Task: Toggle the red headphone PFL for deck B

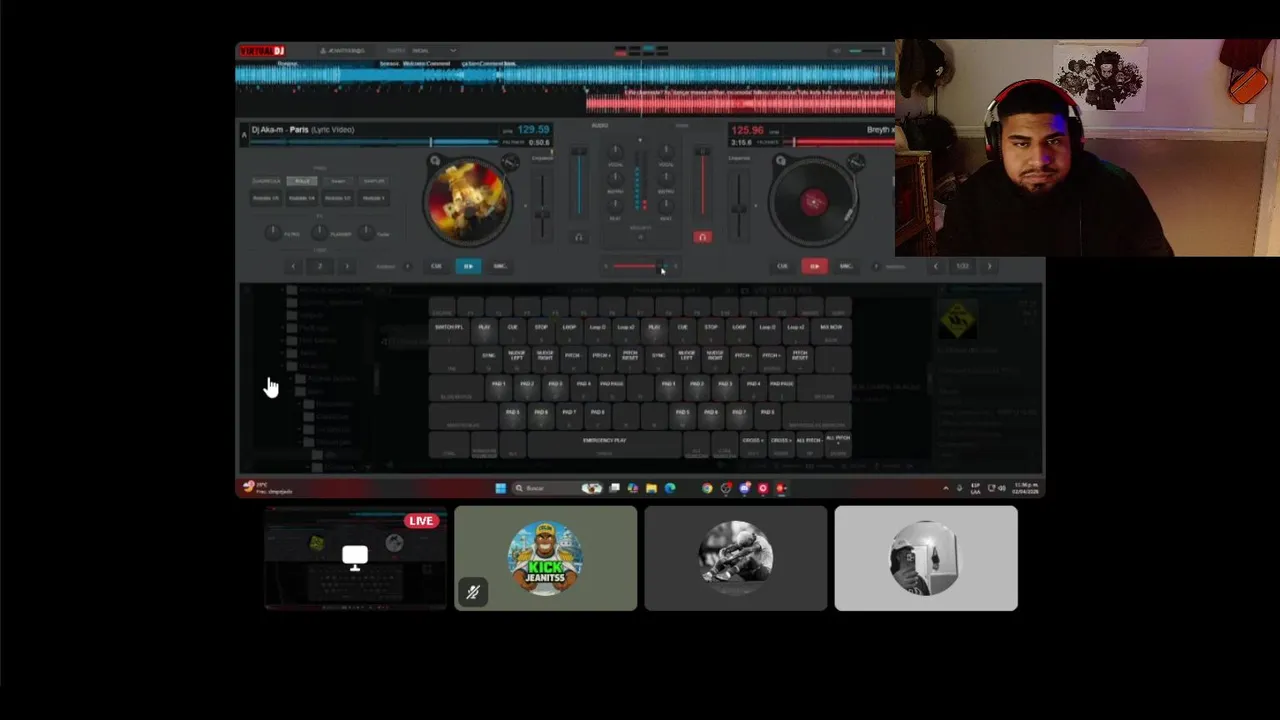Action: (702, 237)
